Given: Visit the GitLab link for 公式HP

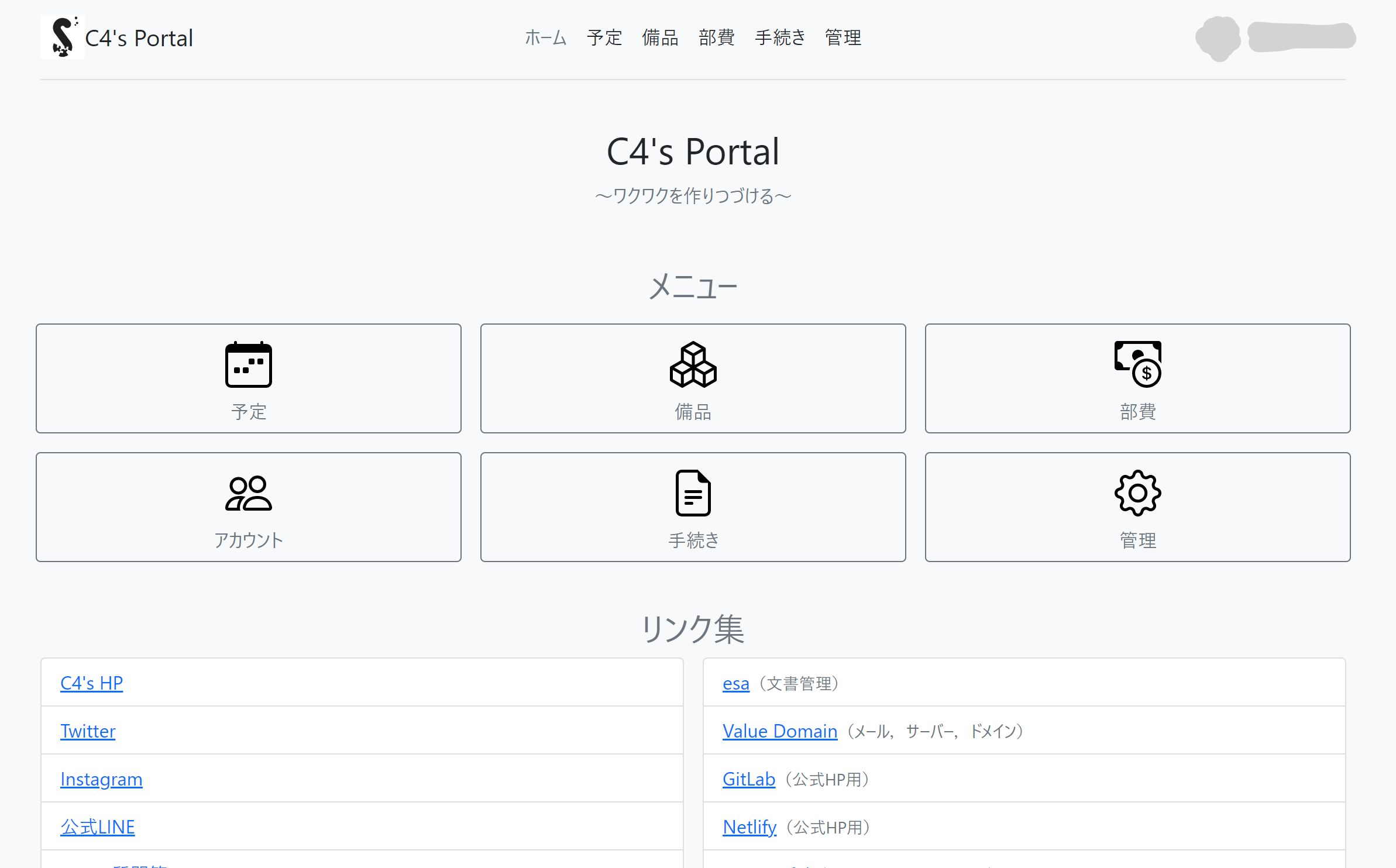Looking at the screenshot, I should tap(748, 779).
